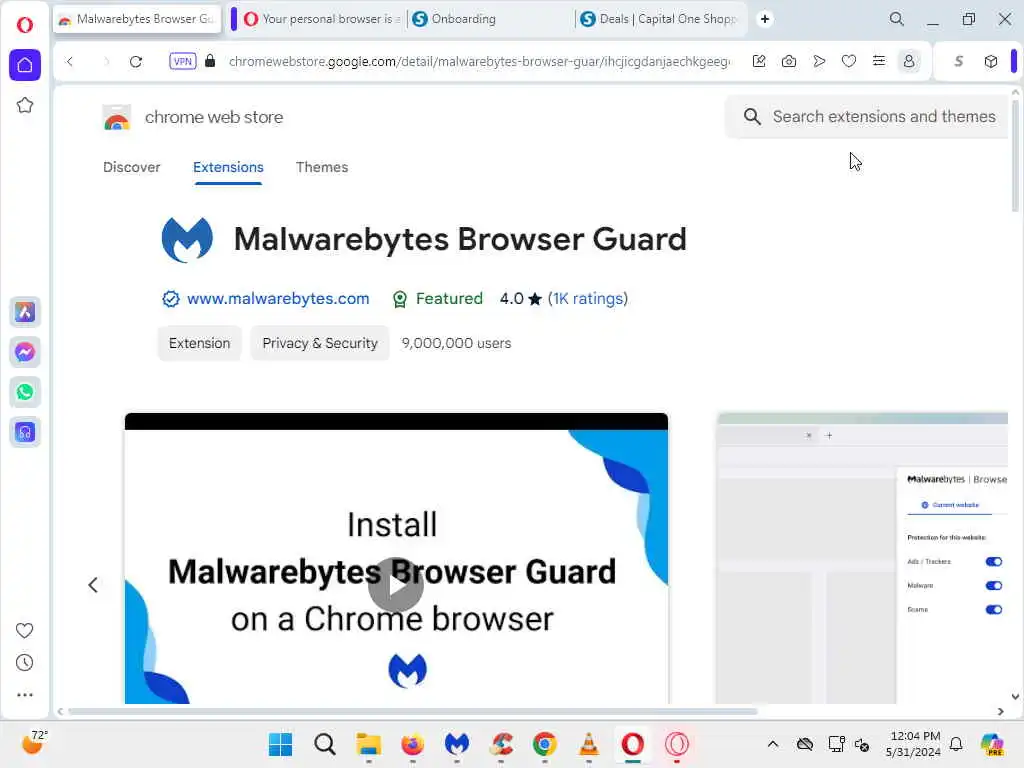Open a new tab with plus button
The height and width of the screenshot is (768, 1024).
pyautogui.click(x=765, y=19)
